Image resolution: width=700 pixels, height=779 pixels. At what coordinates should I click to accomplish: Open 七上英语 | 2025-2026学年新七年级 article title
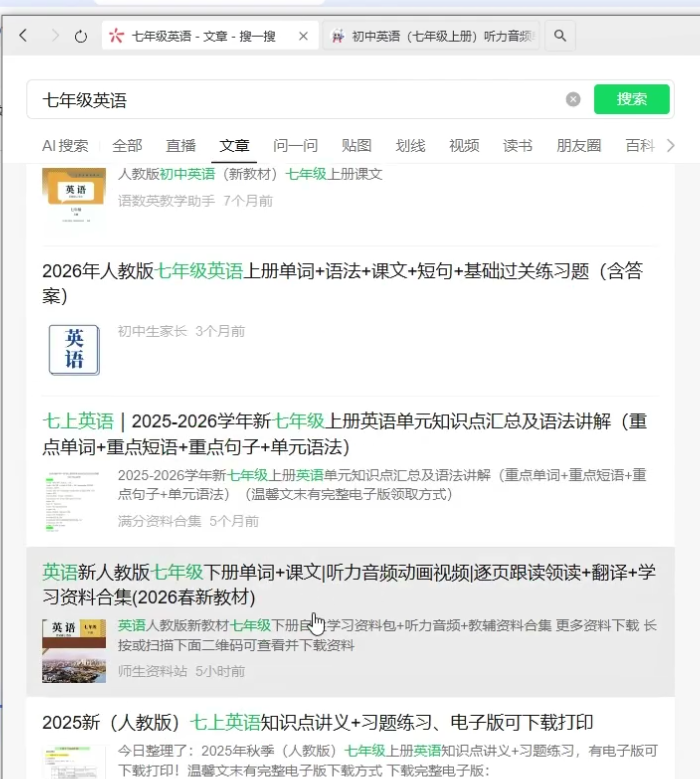point(345,434)
